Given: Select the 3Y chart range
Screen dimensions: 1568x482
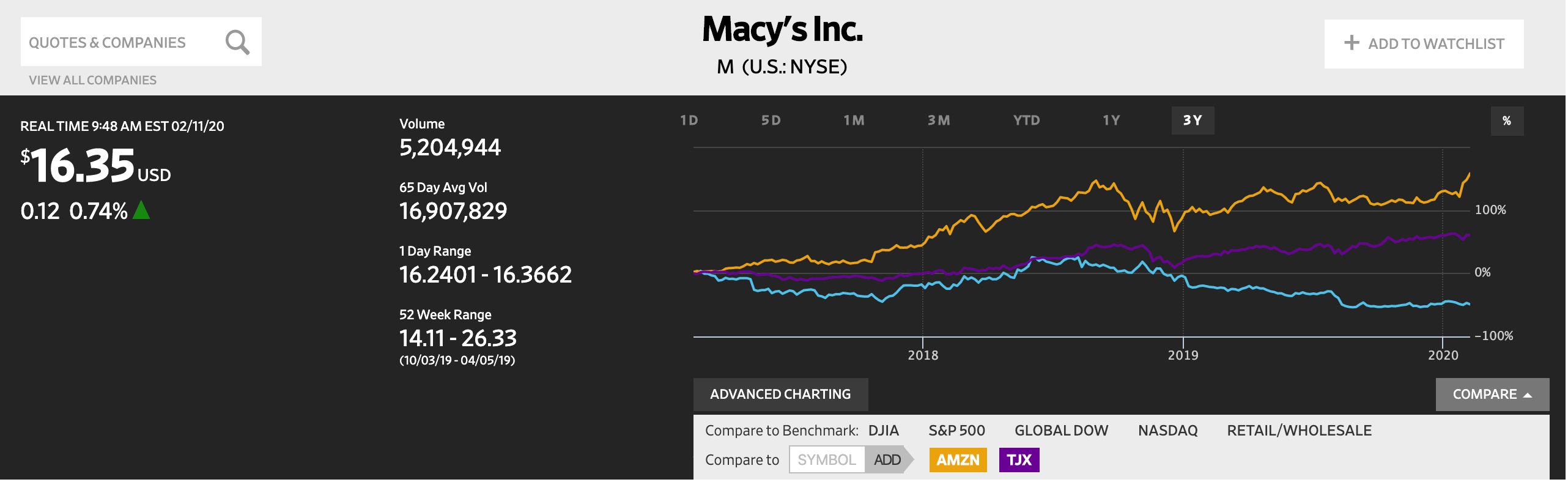Looking at the screenshot, I should (x=1193, y=120).
